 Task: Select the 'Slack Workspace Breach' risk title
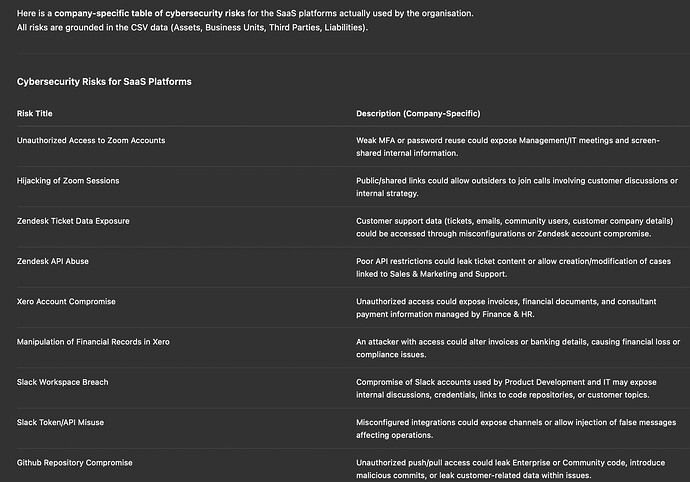tap(63, 382)
